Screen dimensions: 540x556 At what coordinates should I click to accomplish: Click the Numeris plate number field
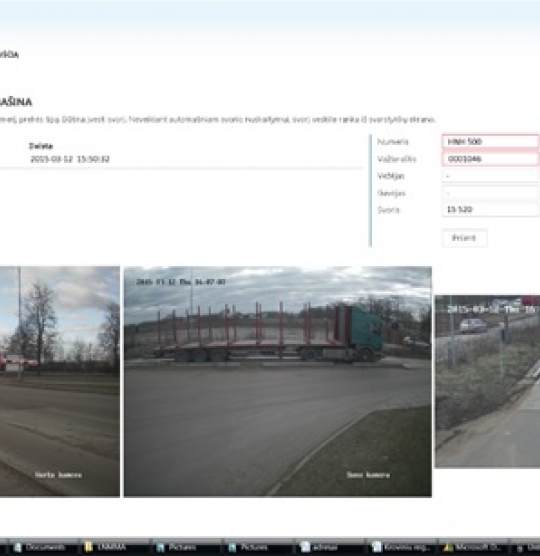490,141
